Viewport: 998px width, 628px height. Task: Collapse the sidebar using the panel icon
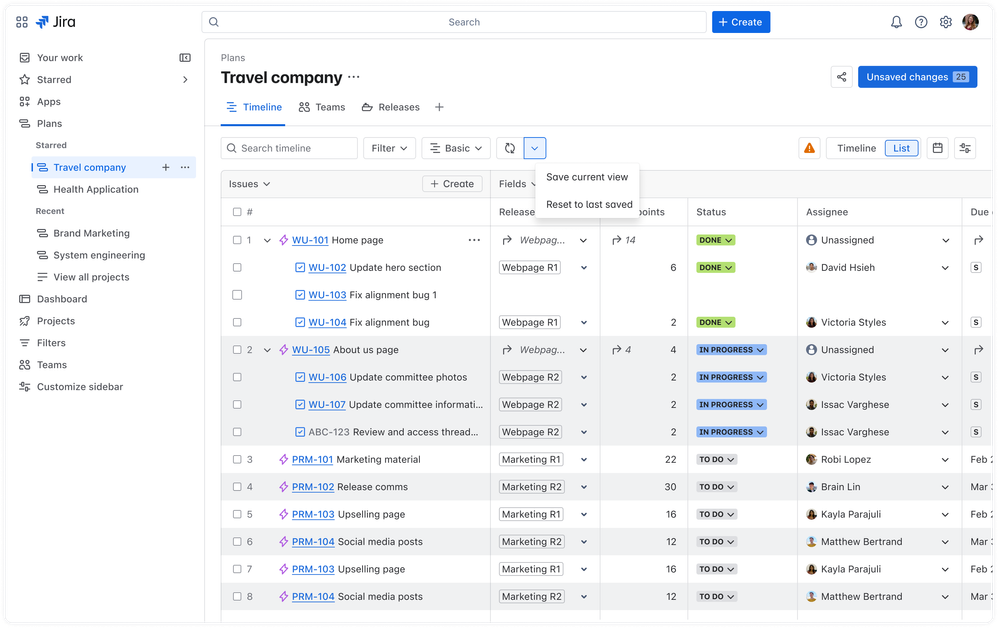[x=185, y=58]
